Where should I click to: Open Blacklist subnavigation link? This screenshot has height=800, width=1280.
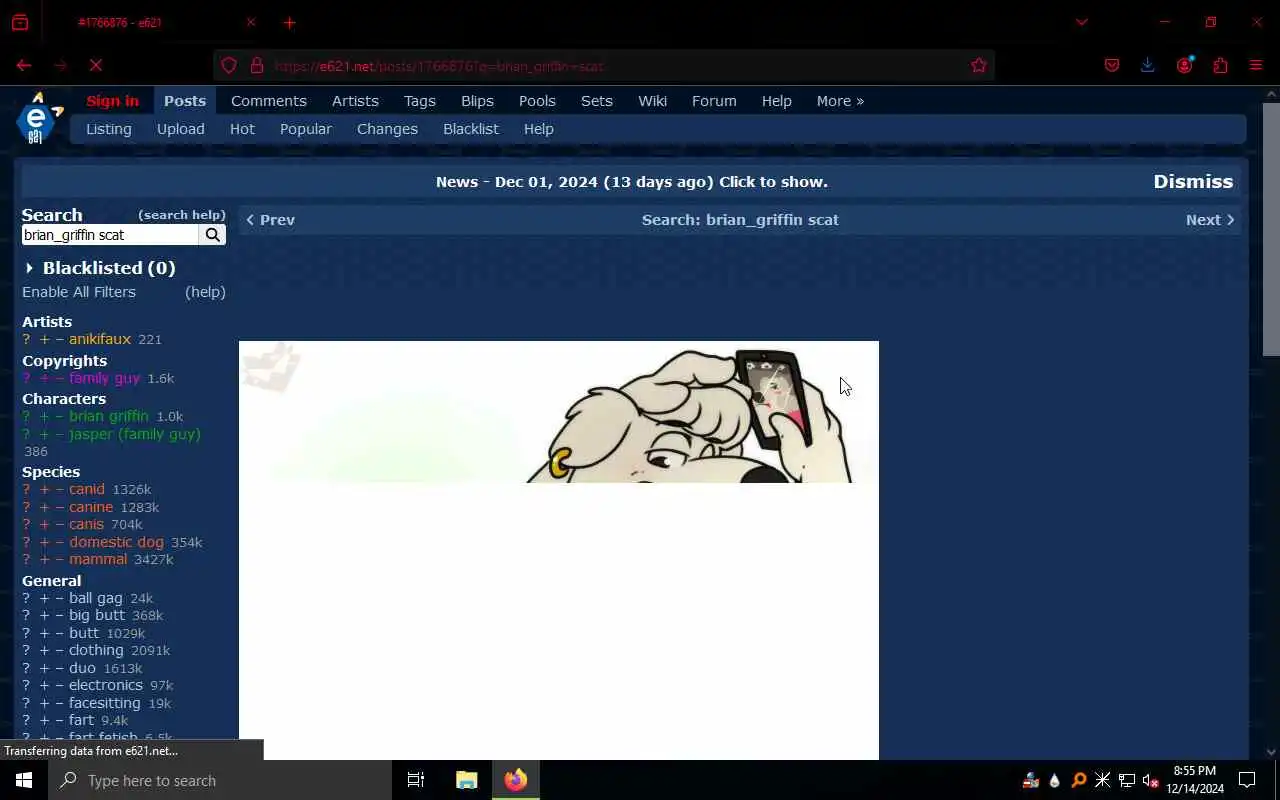click(x=471, y=129)
